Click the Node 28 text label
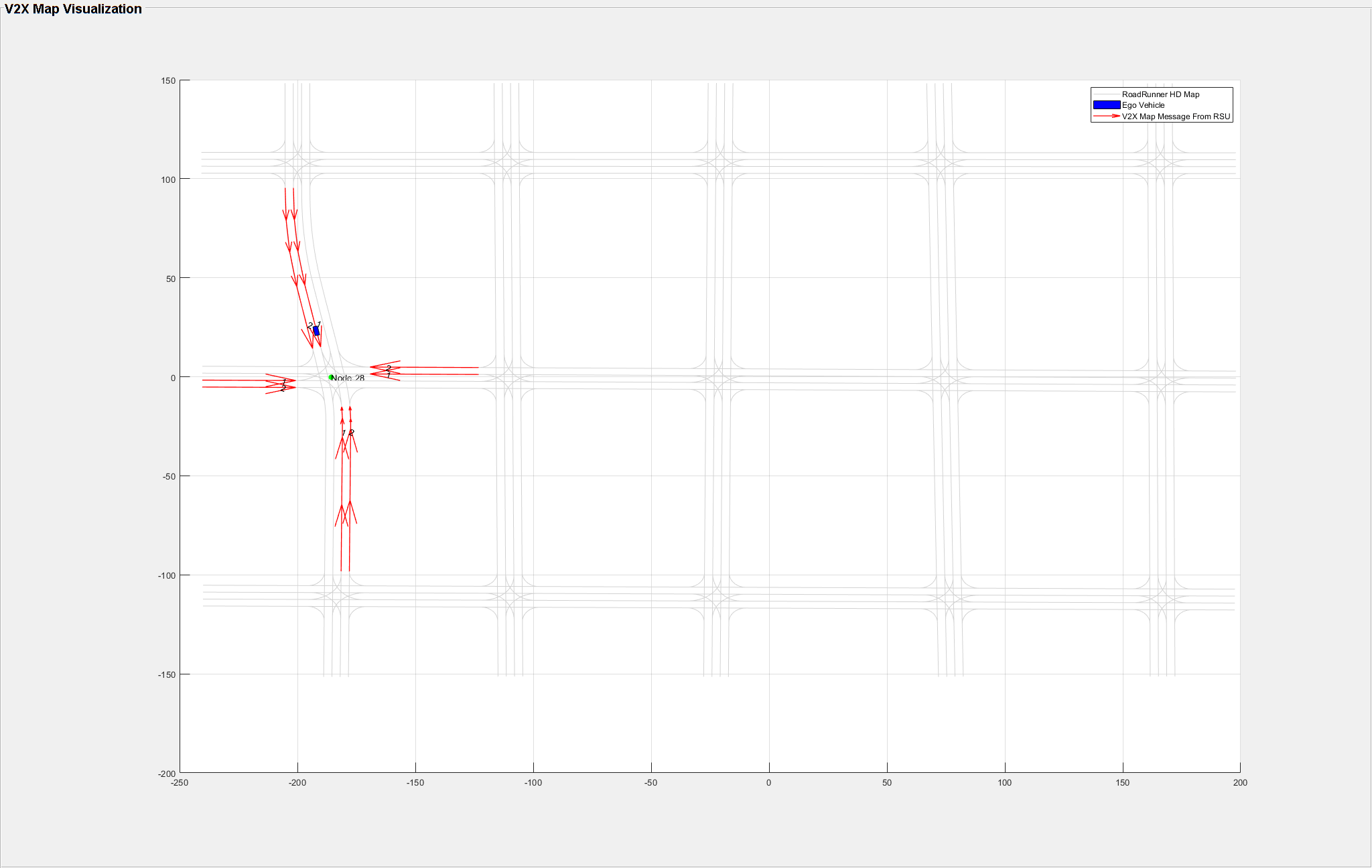This screenshot has width=1372, height=868. point(350,378)
